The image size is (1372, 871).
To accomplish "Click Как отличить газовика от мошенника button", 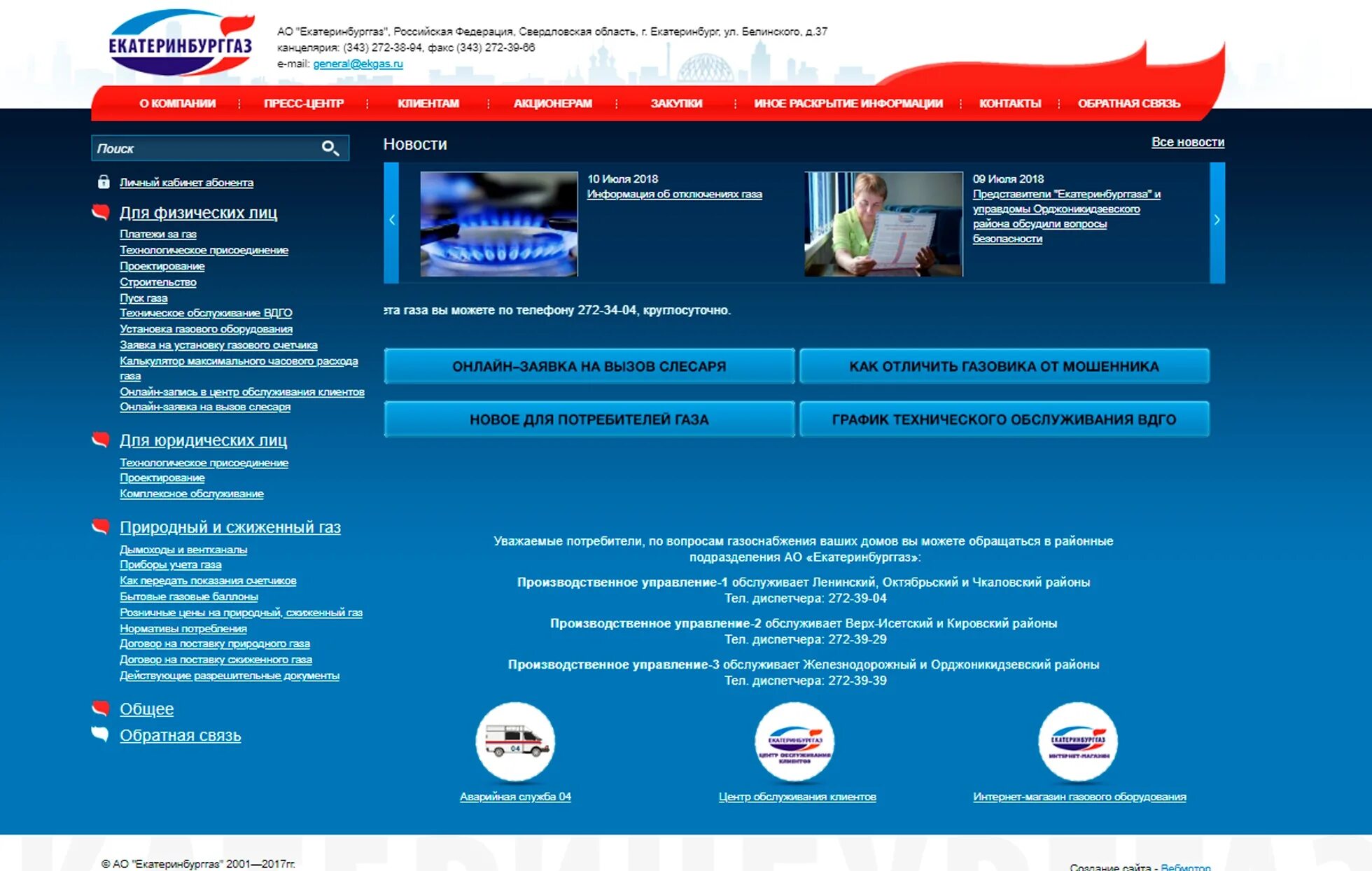I will [1004, 366].
